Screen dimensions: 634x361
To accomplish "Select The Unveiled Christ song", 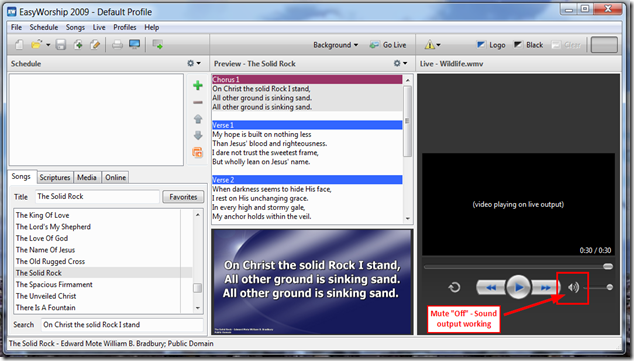I will (46, 296).
